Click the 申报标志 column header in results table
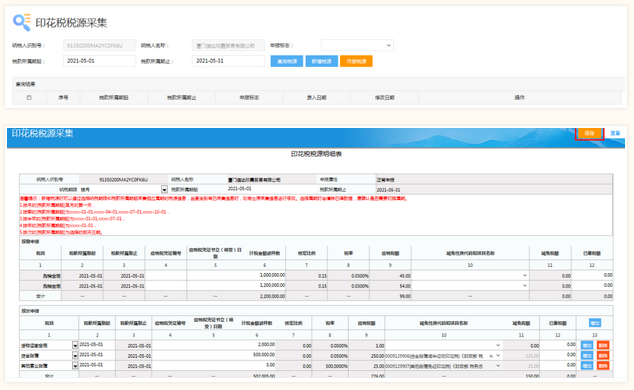This screenshot has height=390, width=634. tap(249, 97)
